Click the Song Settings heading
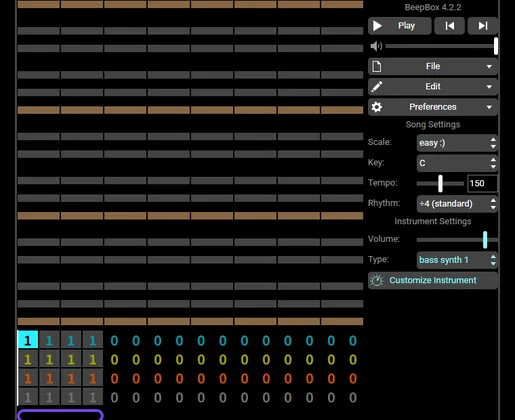The height and width of the screenshot is (420, 515). [433, 124]
